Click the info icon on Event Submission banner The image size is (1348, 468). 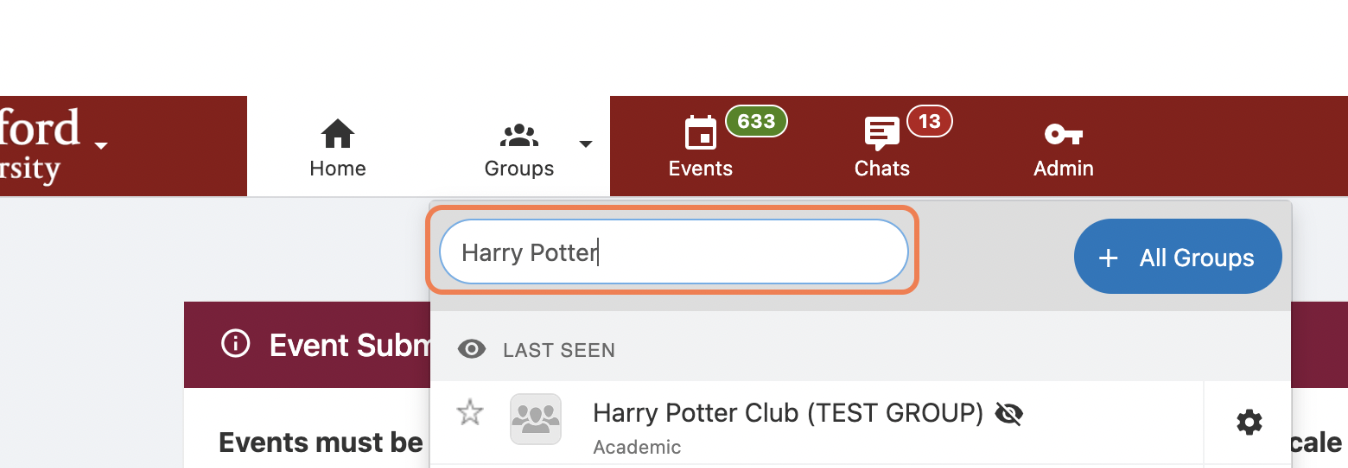[x=236, y=345]
